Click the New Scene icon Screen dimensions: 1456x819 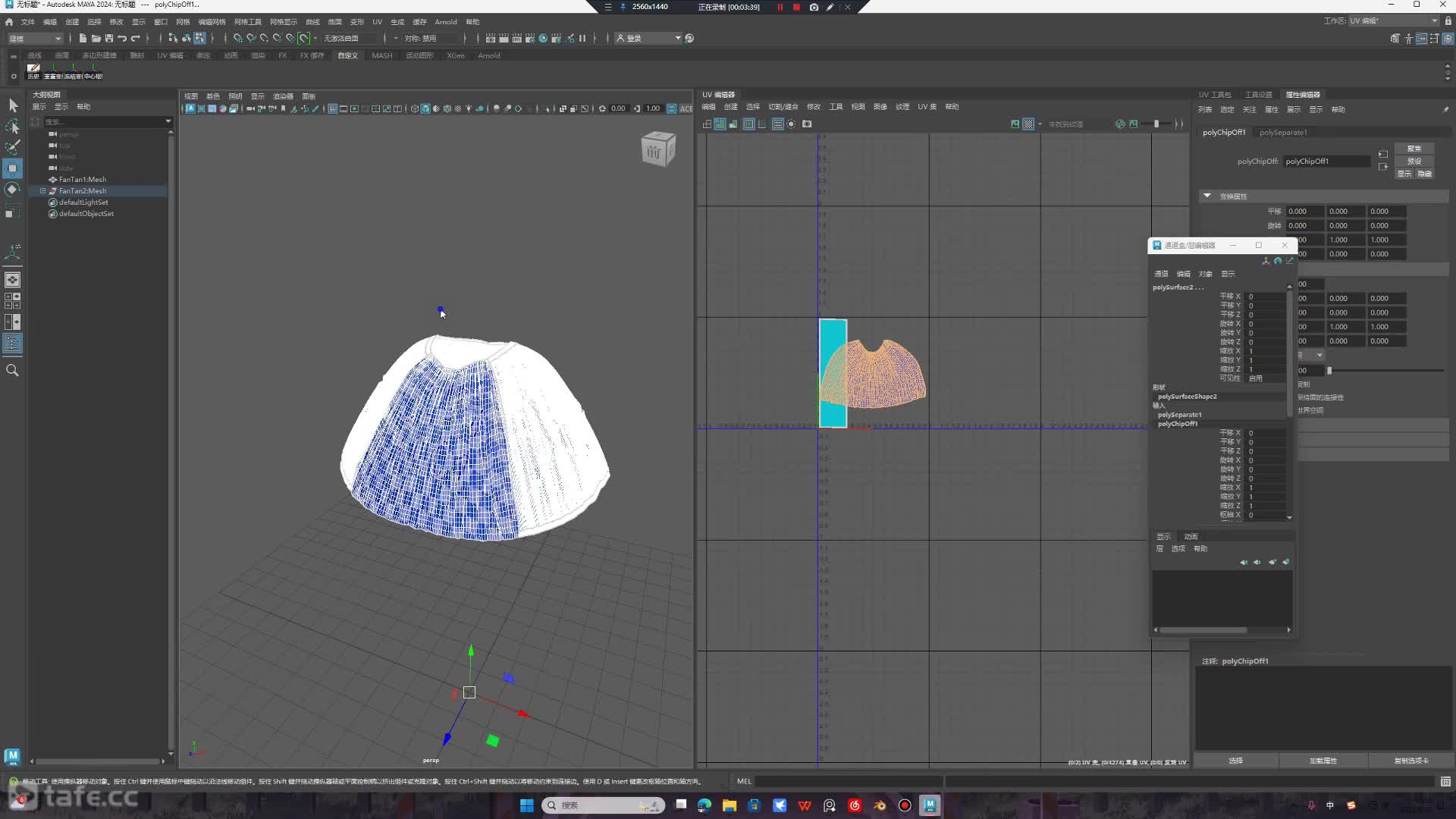83,38
